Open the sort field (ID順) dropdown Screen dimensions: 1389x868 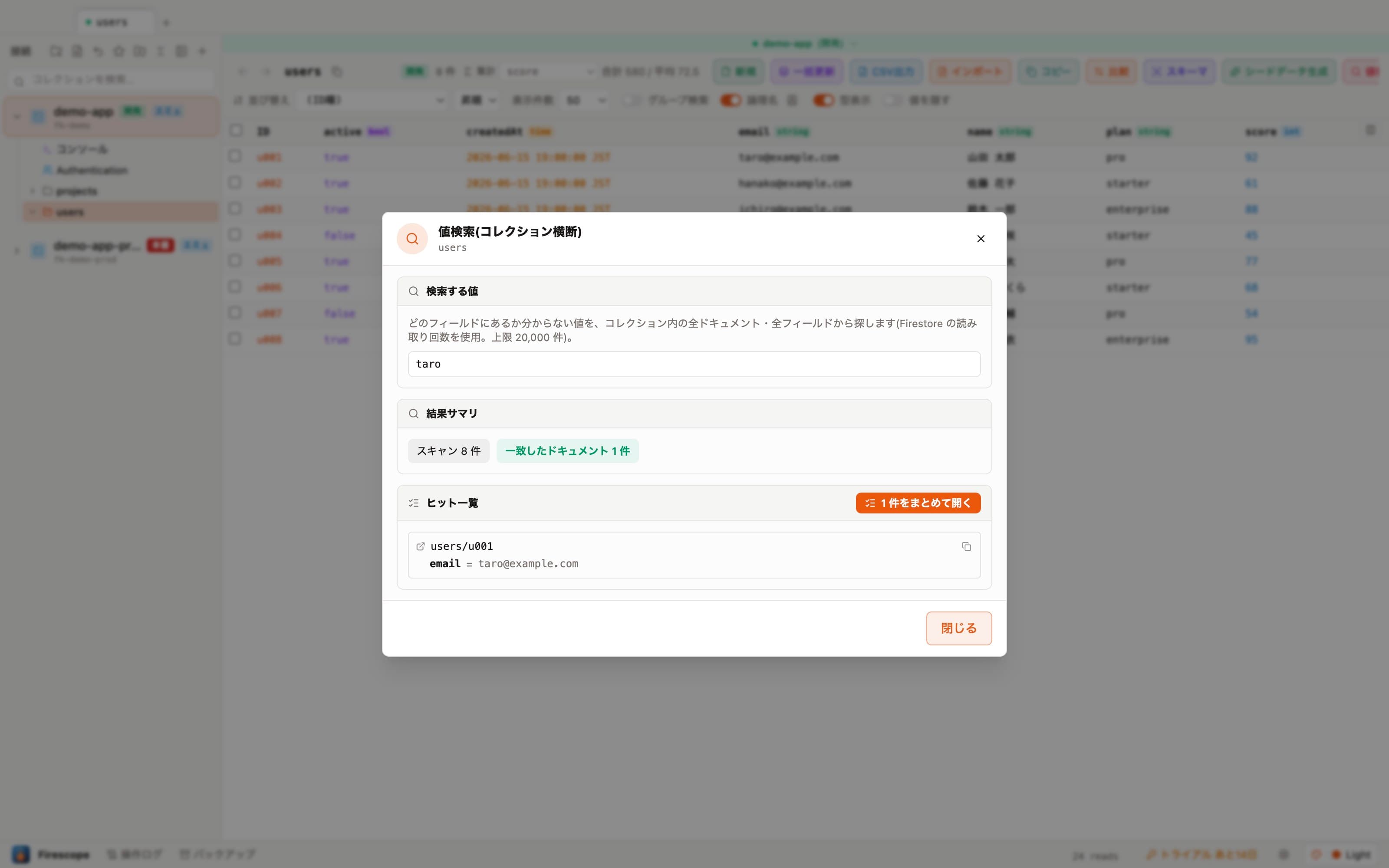(372, 100)
